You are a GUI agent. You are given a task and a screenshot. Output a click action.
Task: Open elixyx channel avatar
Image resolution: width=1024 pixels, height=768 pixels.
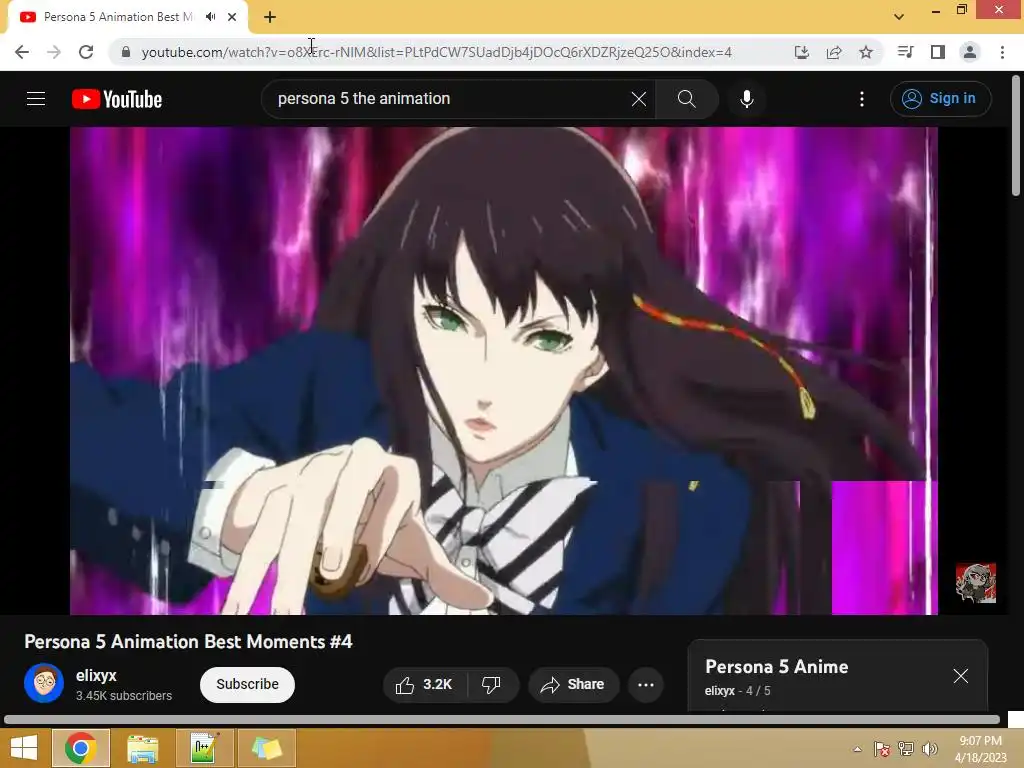coord(44,683)
